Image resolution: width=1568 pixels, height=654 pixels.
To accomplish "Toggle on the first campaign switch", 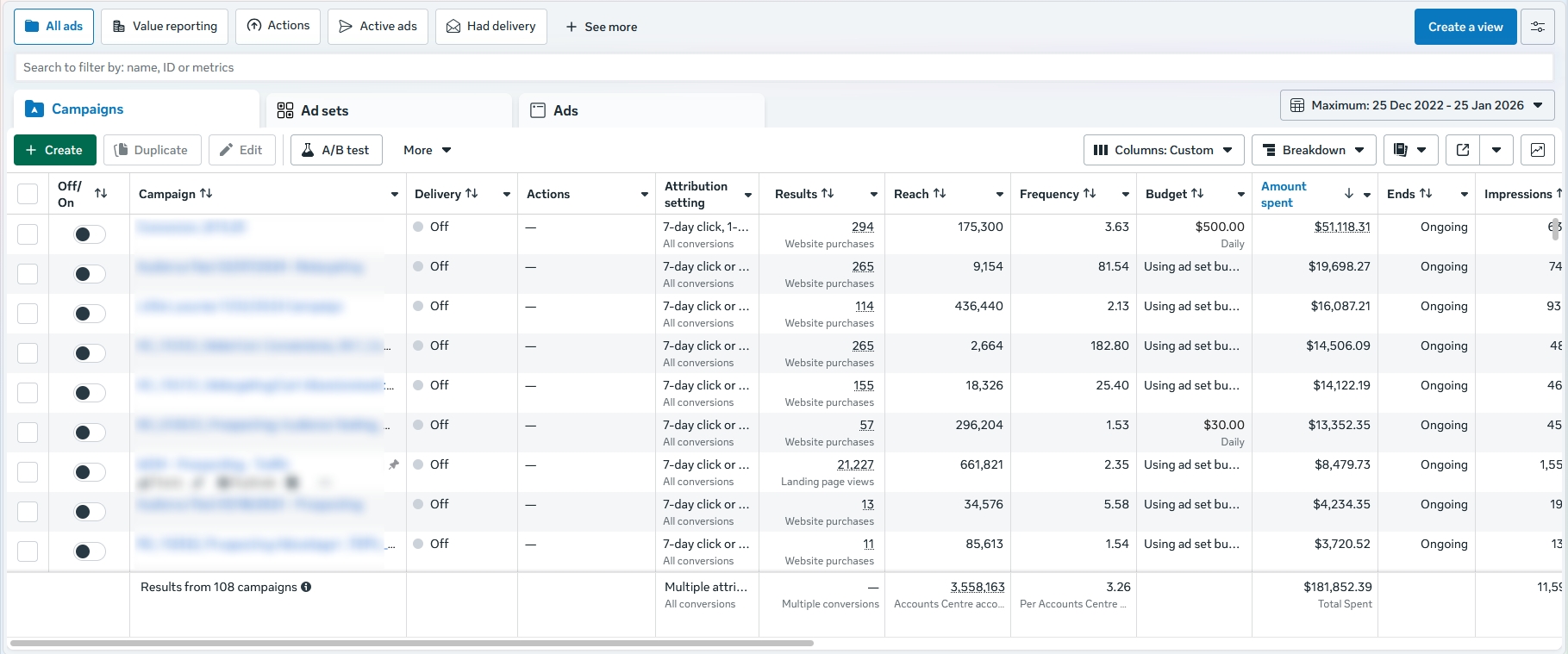I will 89,234.
